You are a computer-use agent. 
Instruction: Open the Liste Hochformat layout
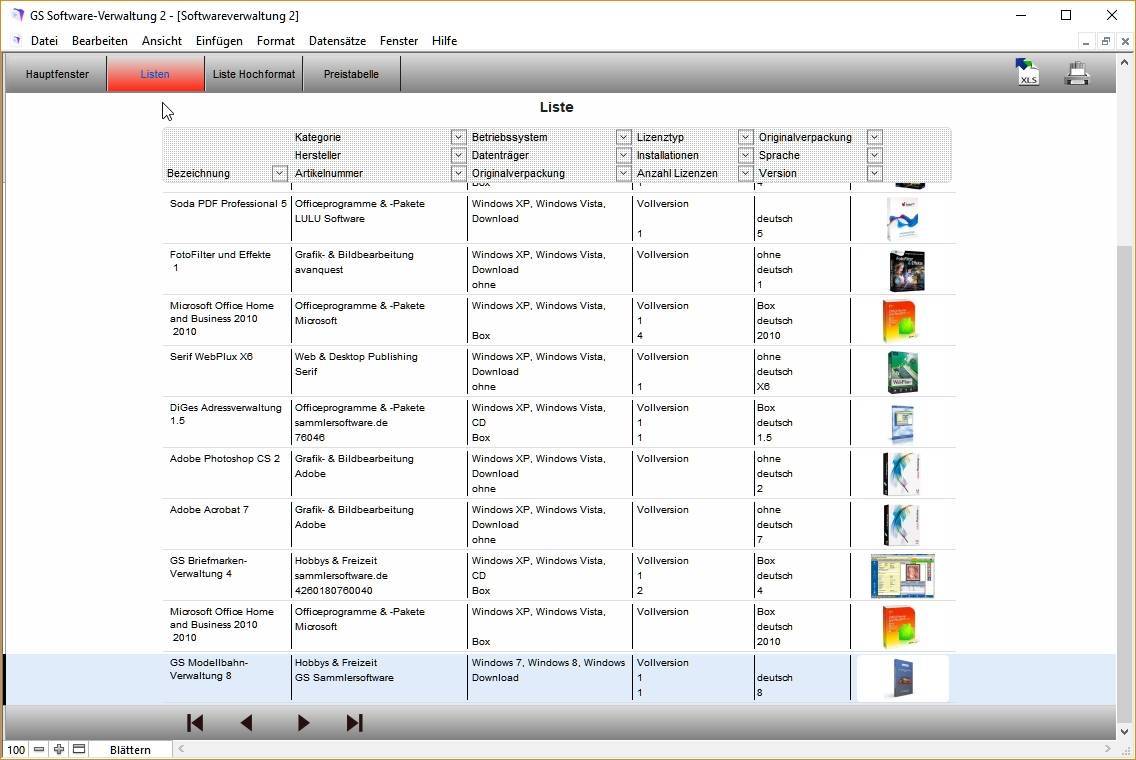point(254,74)
